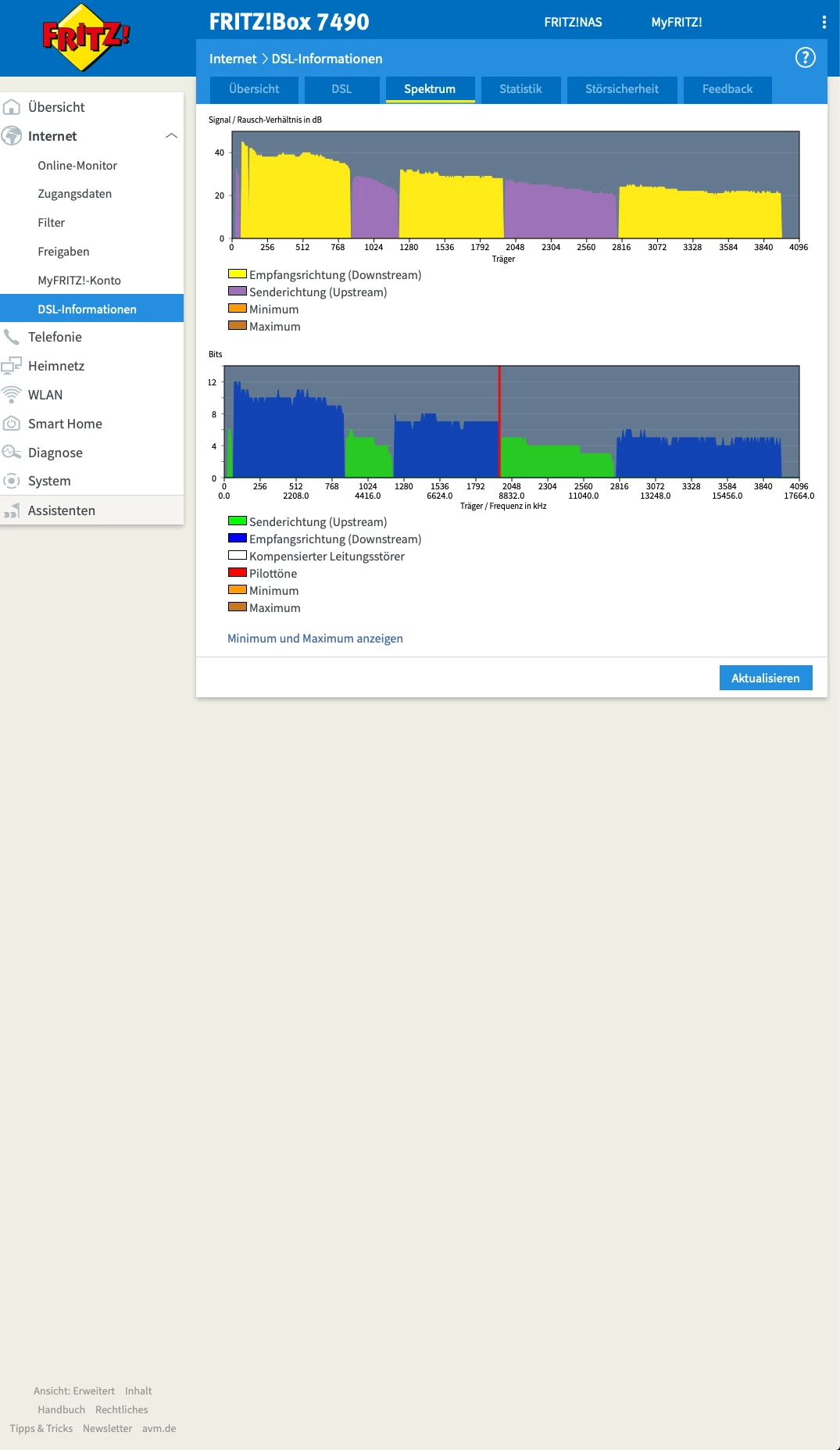Click the Heimnetz network icon
The width and height of the screenshot is (840, 1450).
[x=11, y=366]
